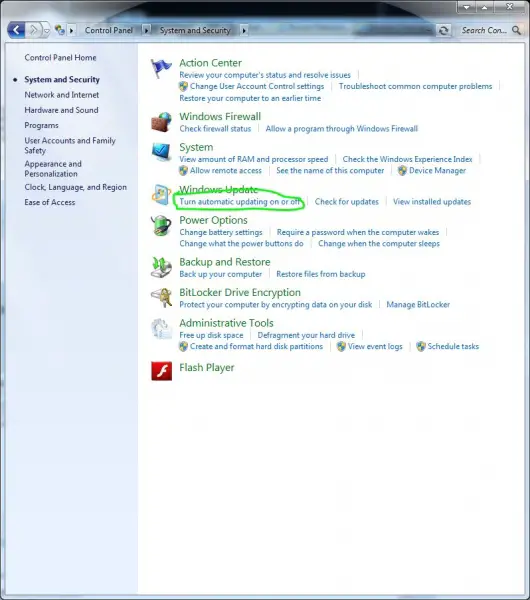The height and width of the screenshot is (600, 530).
Task: Click Defragment your hard drive link
Action: (306, 335)
